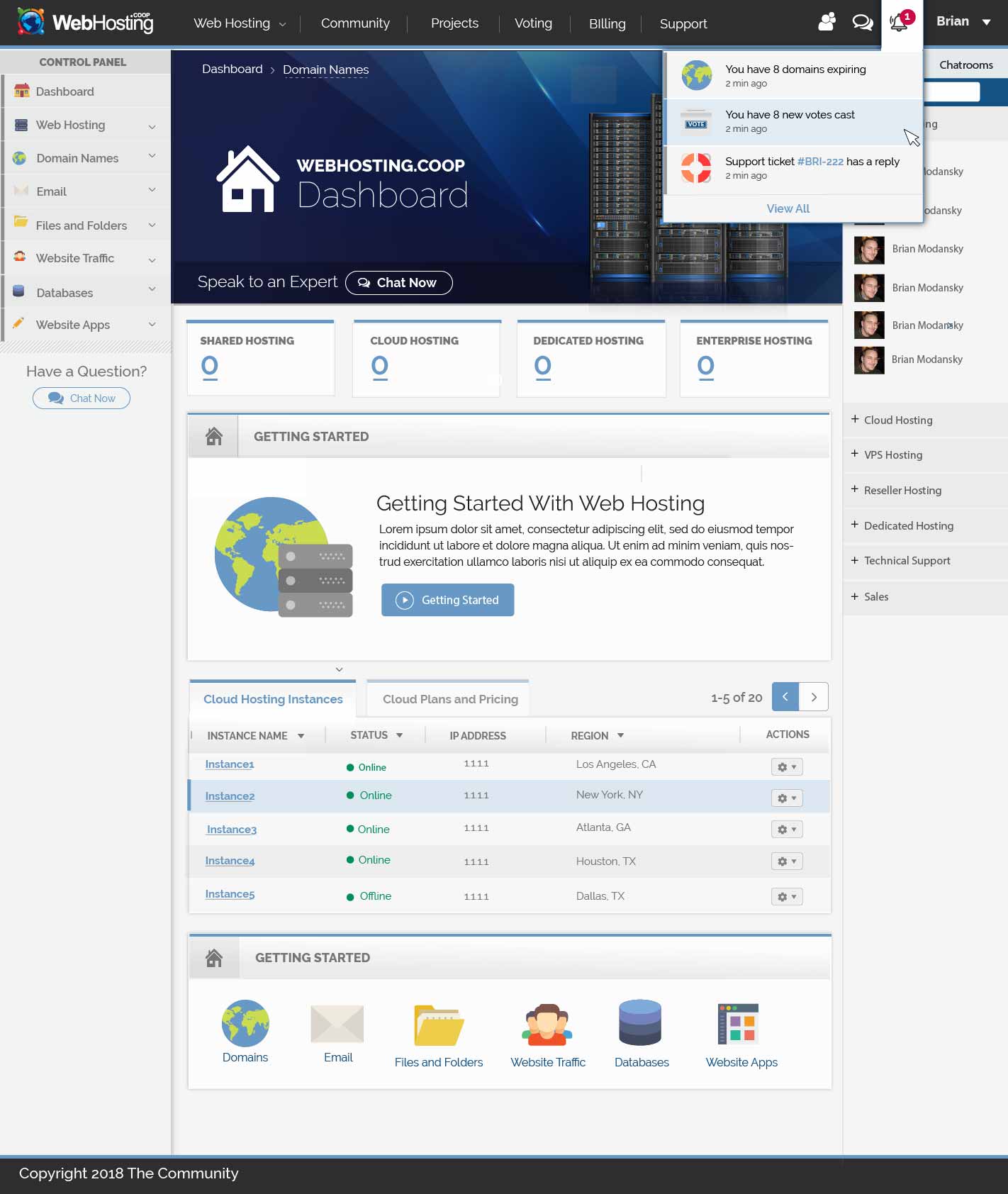Click the Offline status of Instance5
1008x1194 pixels.
375,896
